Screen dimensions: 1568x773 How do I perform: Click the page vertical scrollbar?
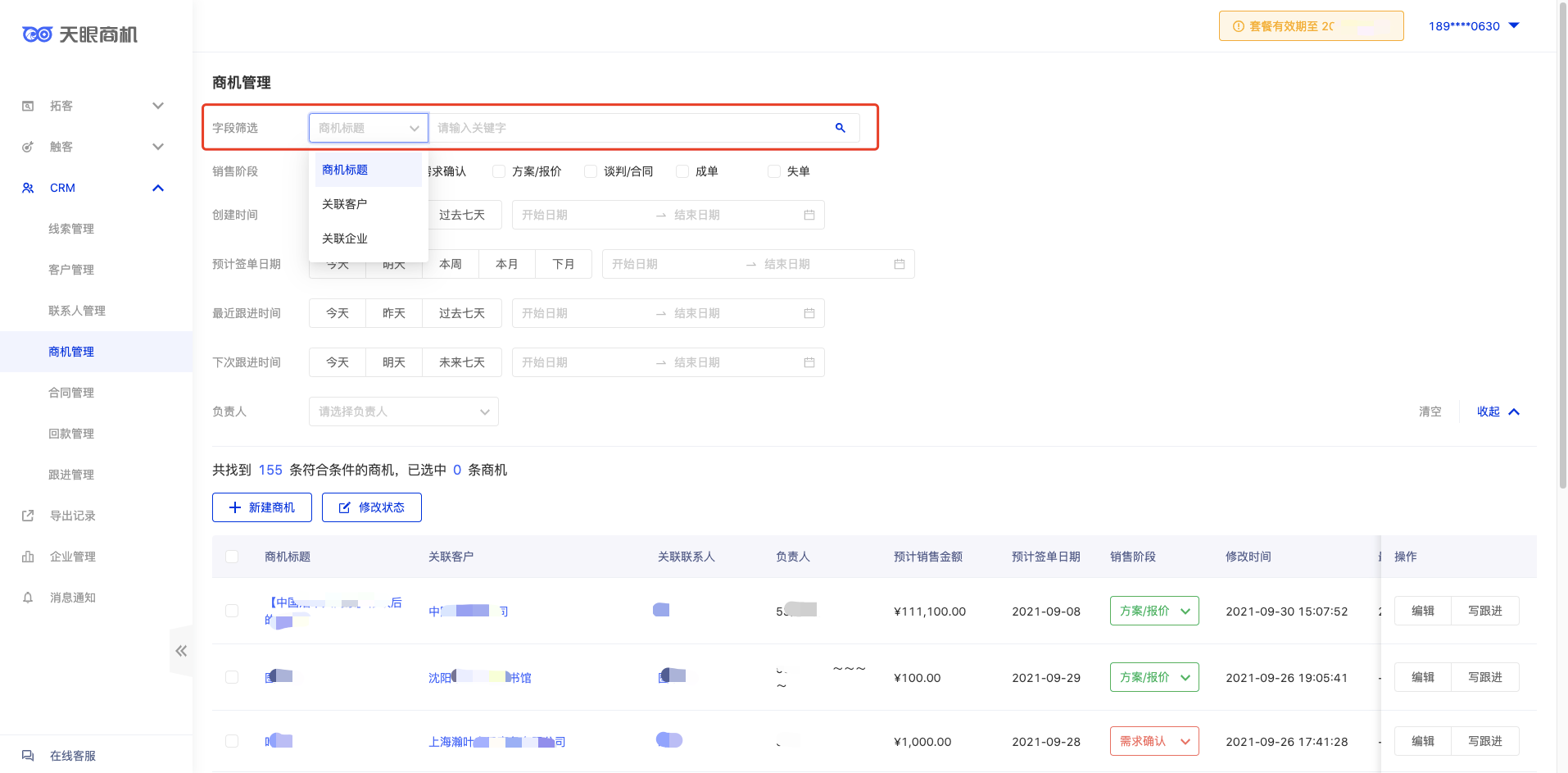[x=1562, y=246]
